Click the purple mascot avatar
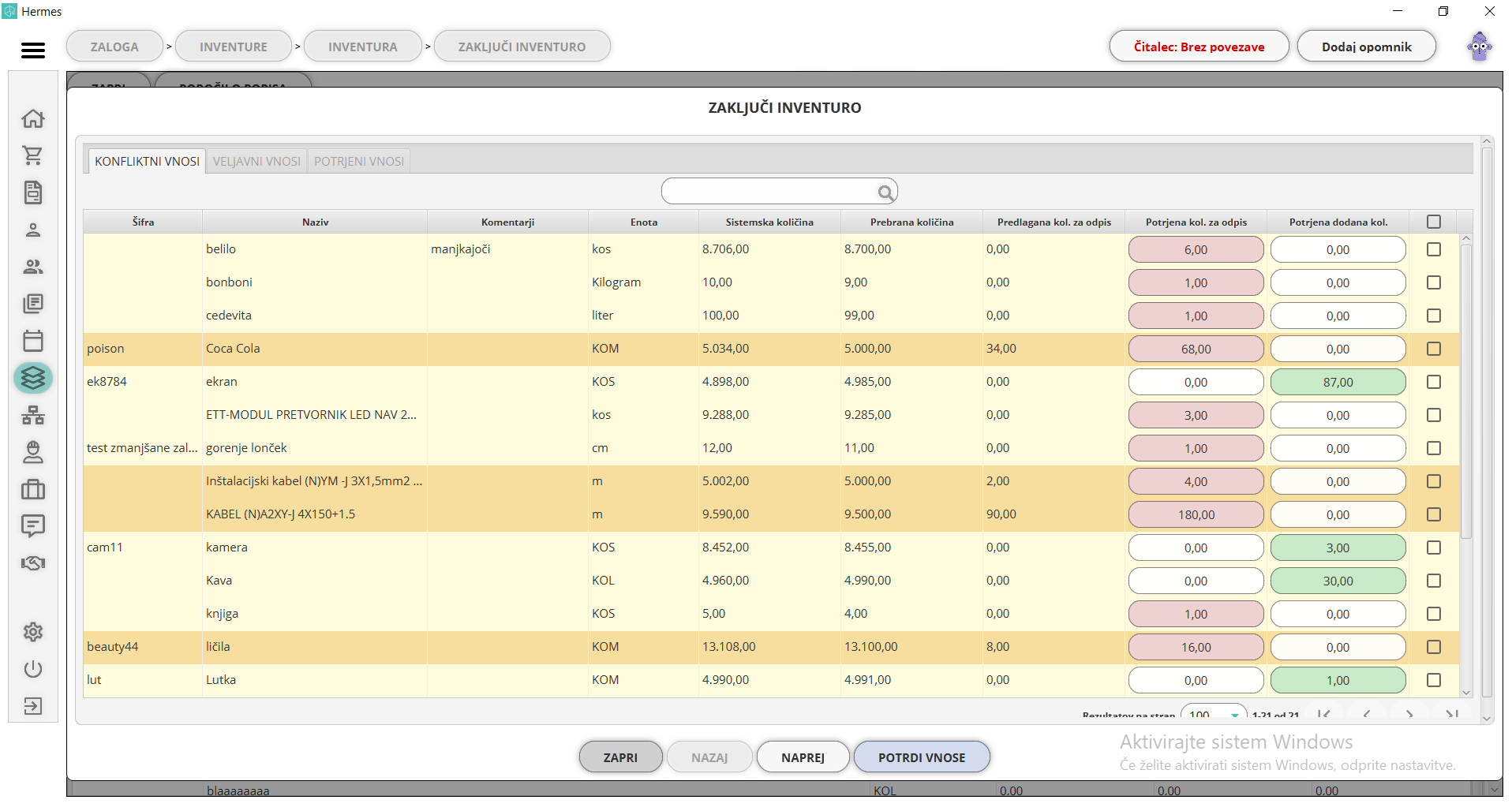The image size is (1512, 811). 1480,47
